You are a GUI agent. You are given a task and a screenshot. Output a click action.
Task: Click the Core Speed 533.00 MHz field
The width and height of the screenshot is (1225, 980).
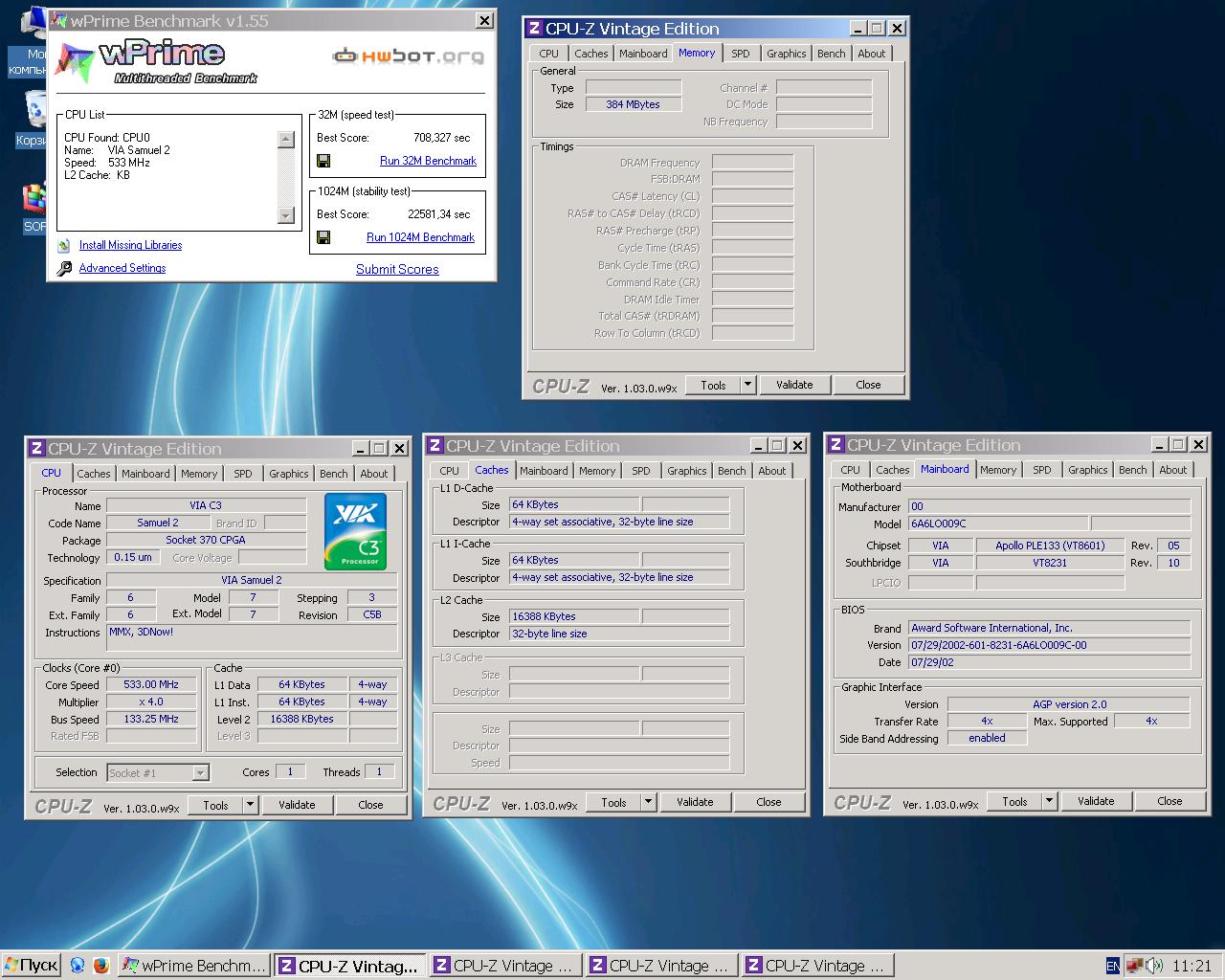pyautogui.click(x=151, y=684)
